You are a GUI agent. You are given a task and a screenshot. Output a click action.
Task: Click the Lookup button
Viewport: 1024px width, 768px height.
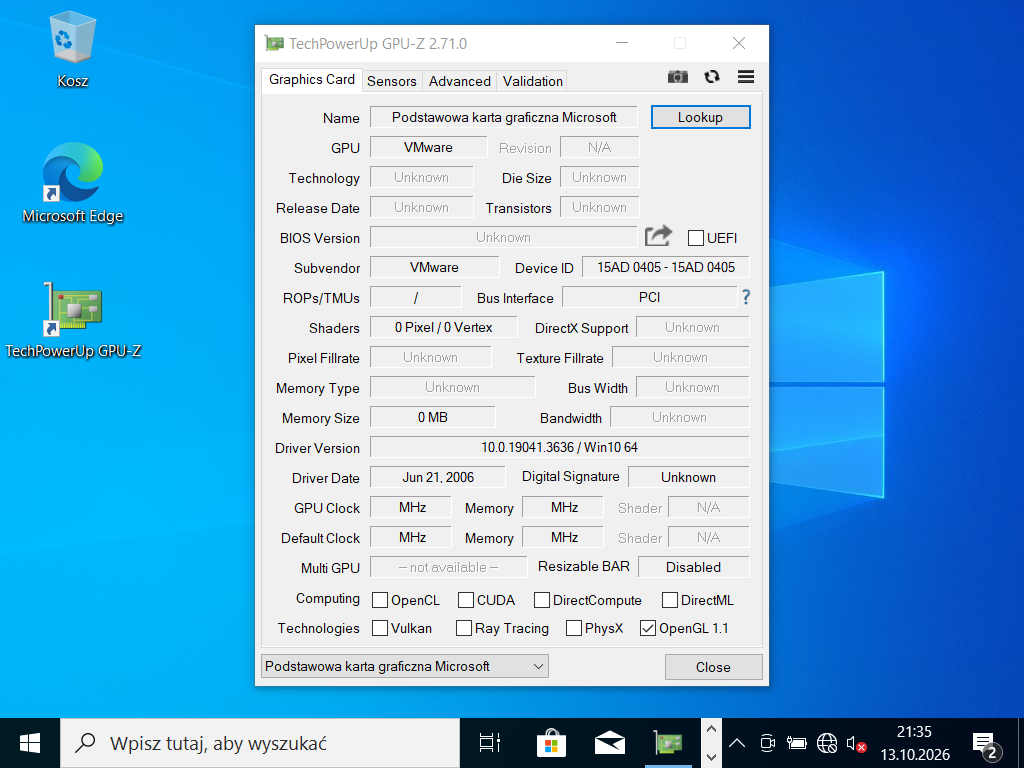tap(700, 117)
